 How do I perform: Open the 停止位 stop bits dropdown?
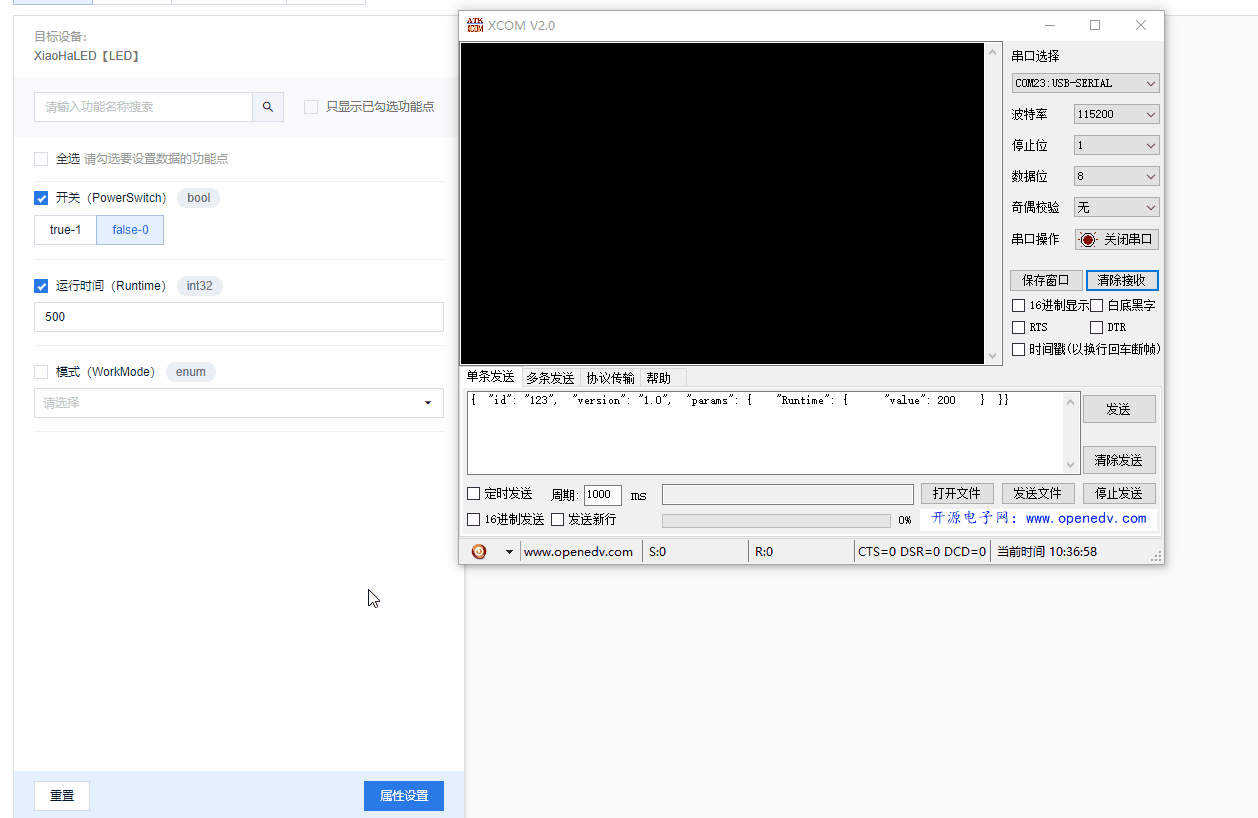1116,145
